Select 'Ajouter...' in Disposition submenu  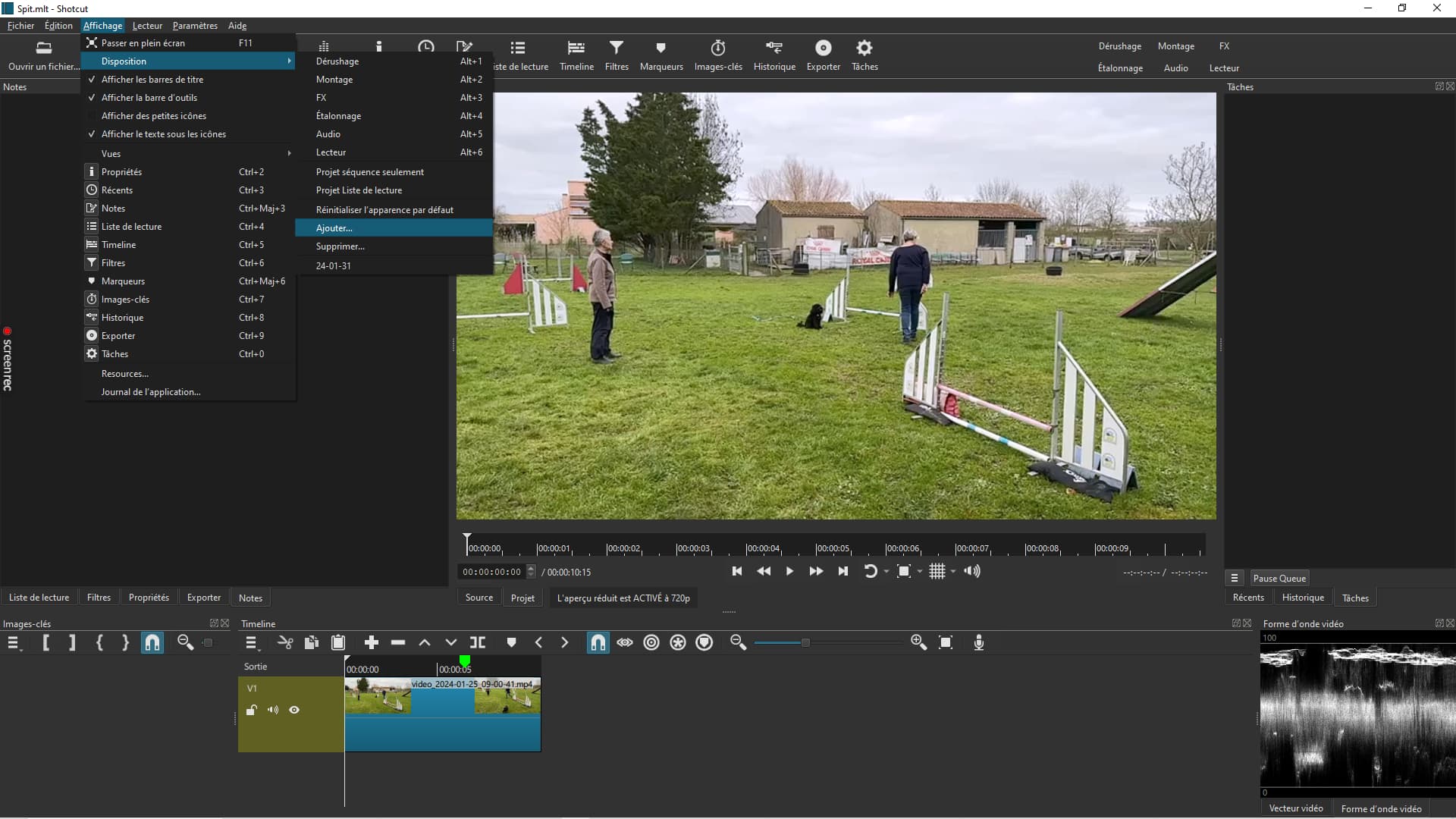pyautogui.click(x=334, y=228)
